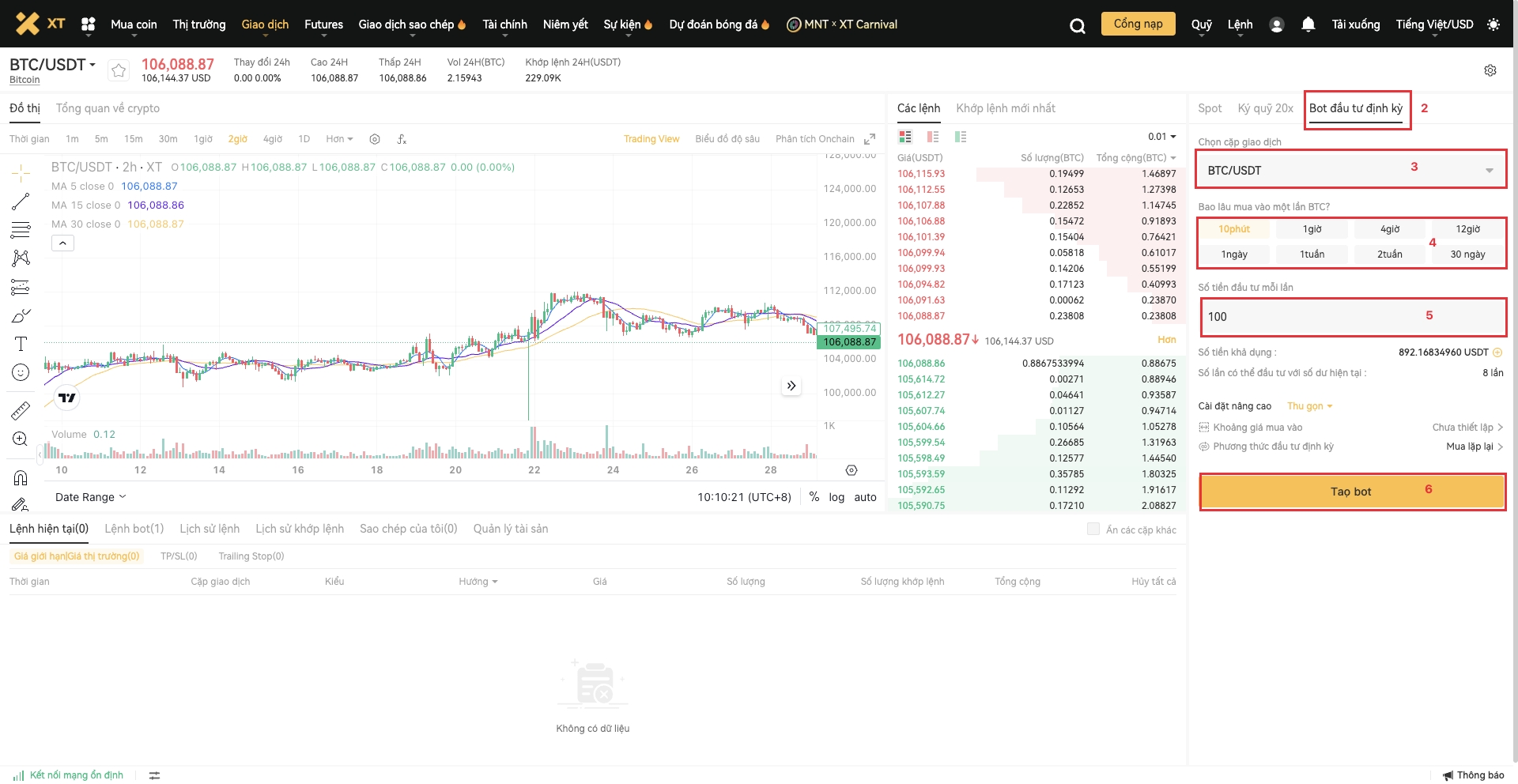
Task: Open the Date Range dropdown
Action: (x=90, y=497)
